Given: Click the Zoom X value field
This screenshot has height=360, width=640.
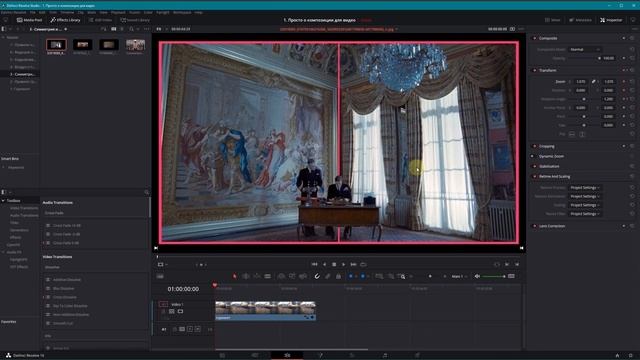Looking at the screenshot, I should tap(580, 82).
